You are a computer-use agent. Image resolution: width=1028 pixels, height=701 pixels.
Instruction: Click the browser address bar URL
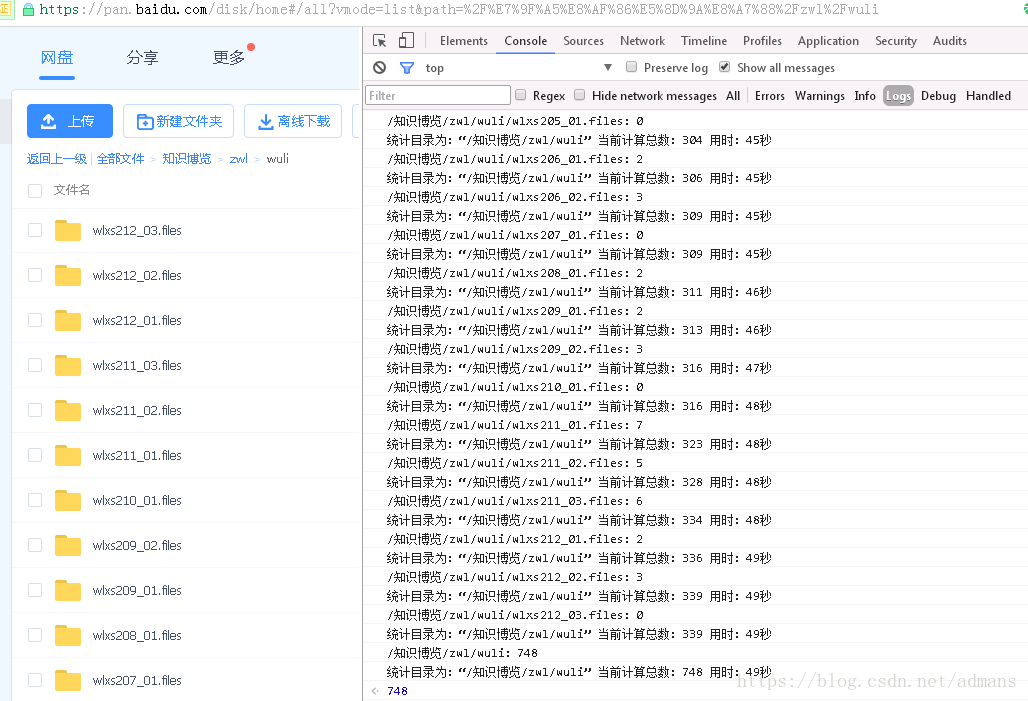point(459,9)
